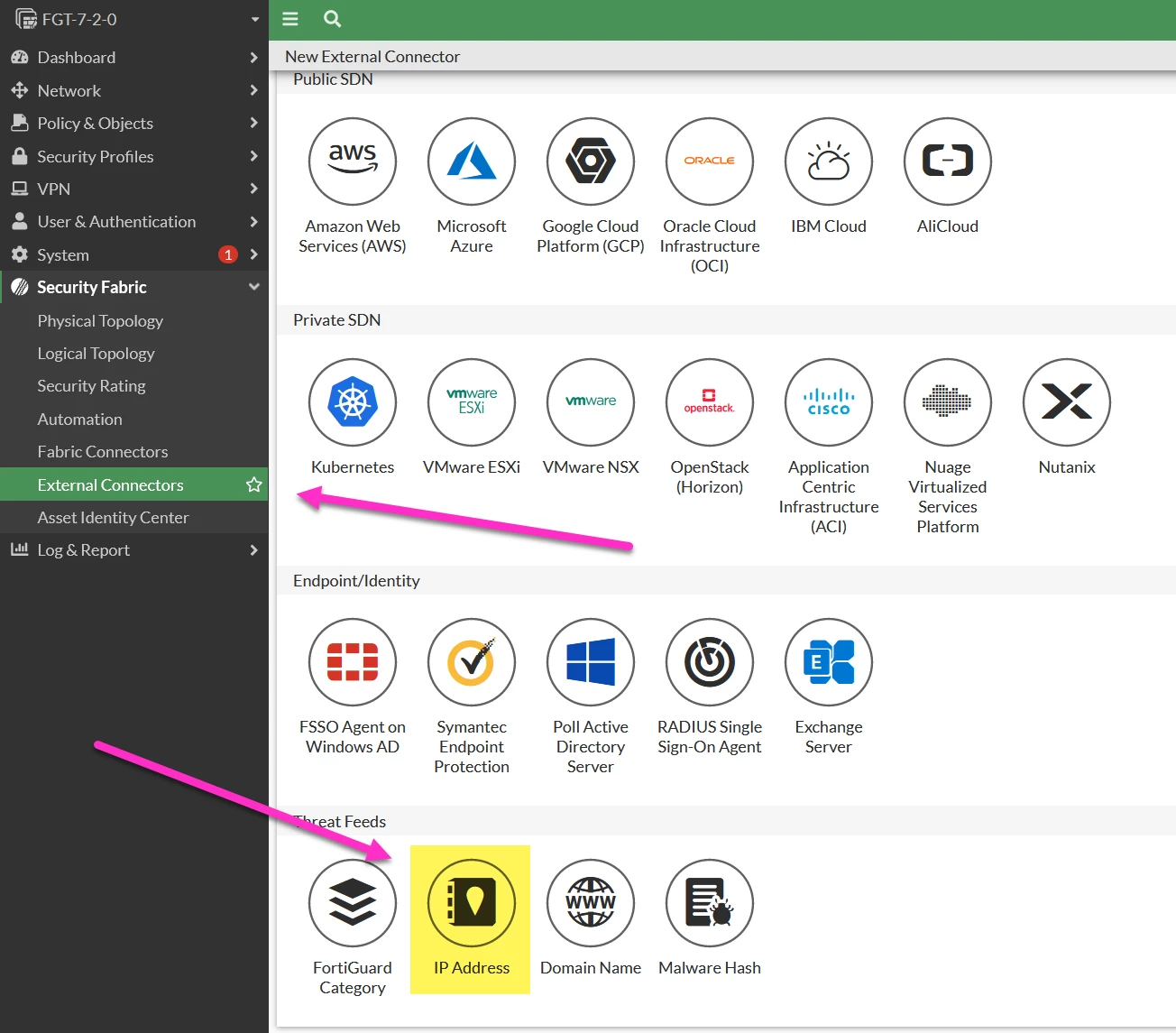This screenshot has width=1176, height=1033.
Task: Open the Network menu
Action: (x=69, y=90)
